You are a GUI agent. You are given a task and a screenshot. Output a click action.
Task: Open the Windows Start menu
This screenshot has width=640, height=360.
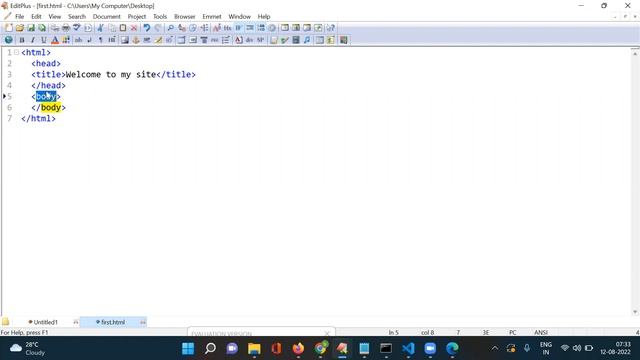click(x=188, y=349)
